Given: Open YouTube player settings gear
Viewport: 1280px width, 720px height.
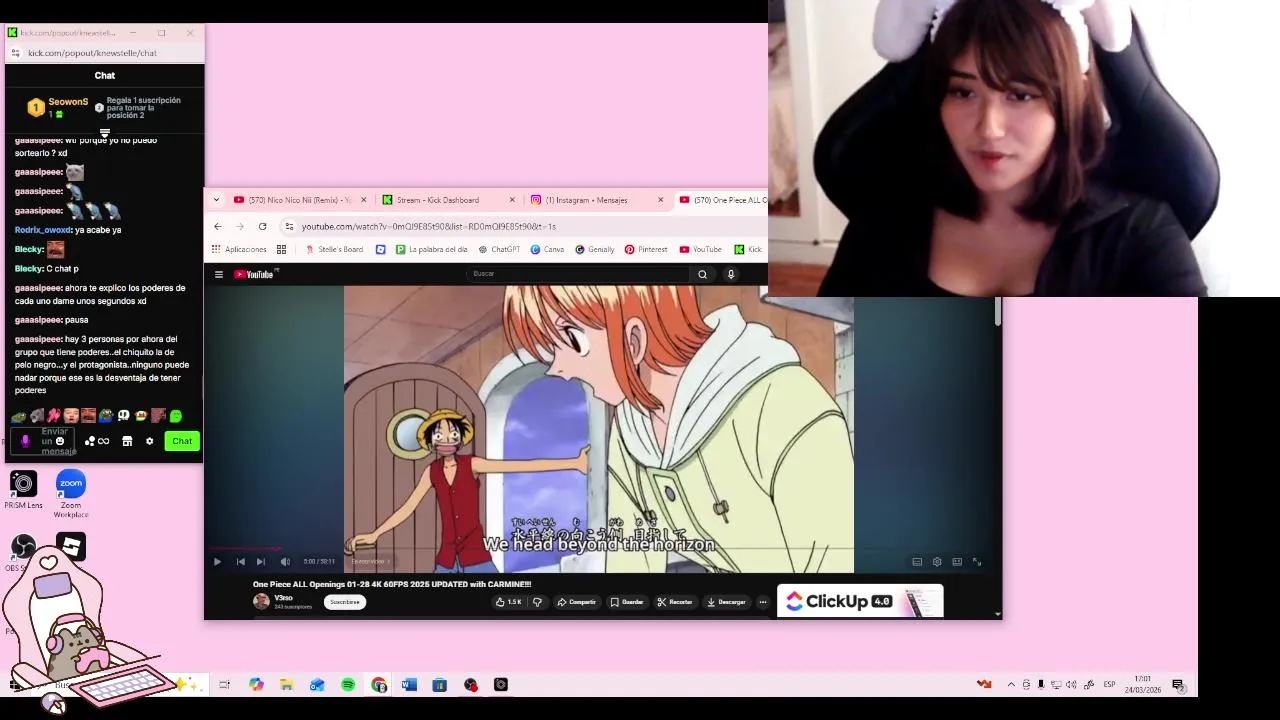Looking at the screenshot, I should [937, 562].
